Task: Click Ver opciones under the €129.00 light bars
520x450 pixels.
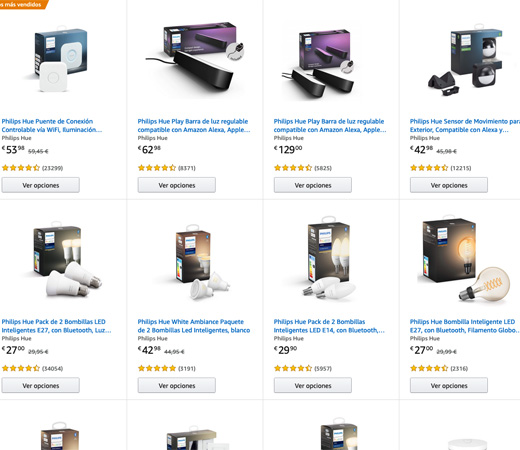Action: click(313, 185)
